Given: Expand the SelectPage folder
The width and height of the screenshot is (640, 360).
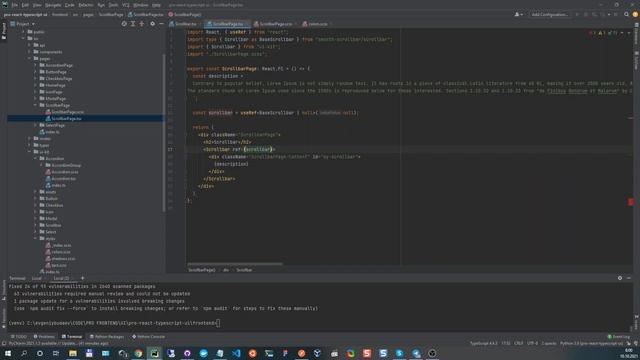Looking at the screenshot, I should point(35,125).
